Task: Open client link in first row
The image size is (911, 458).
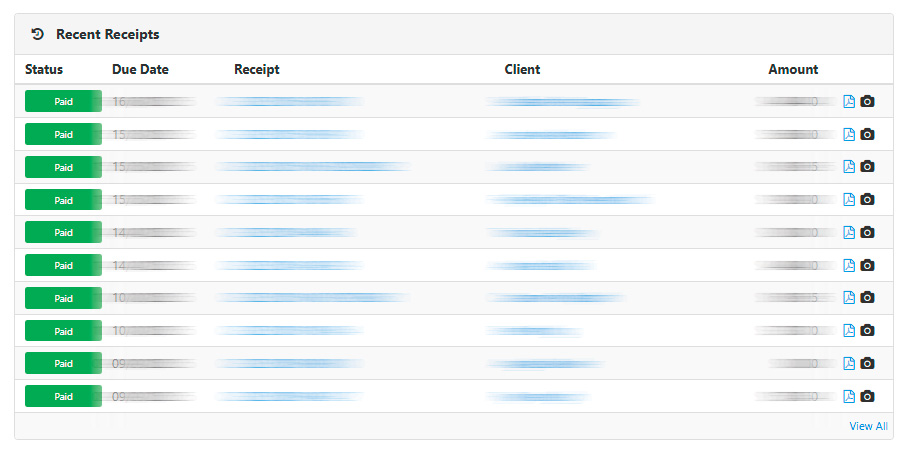Action: pyautogui.click(x=562, y=101)
